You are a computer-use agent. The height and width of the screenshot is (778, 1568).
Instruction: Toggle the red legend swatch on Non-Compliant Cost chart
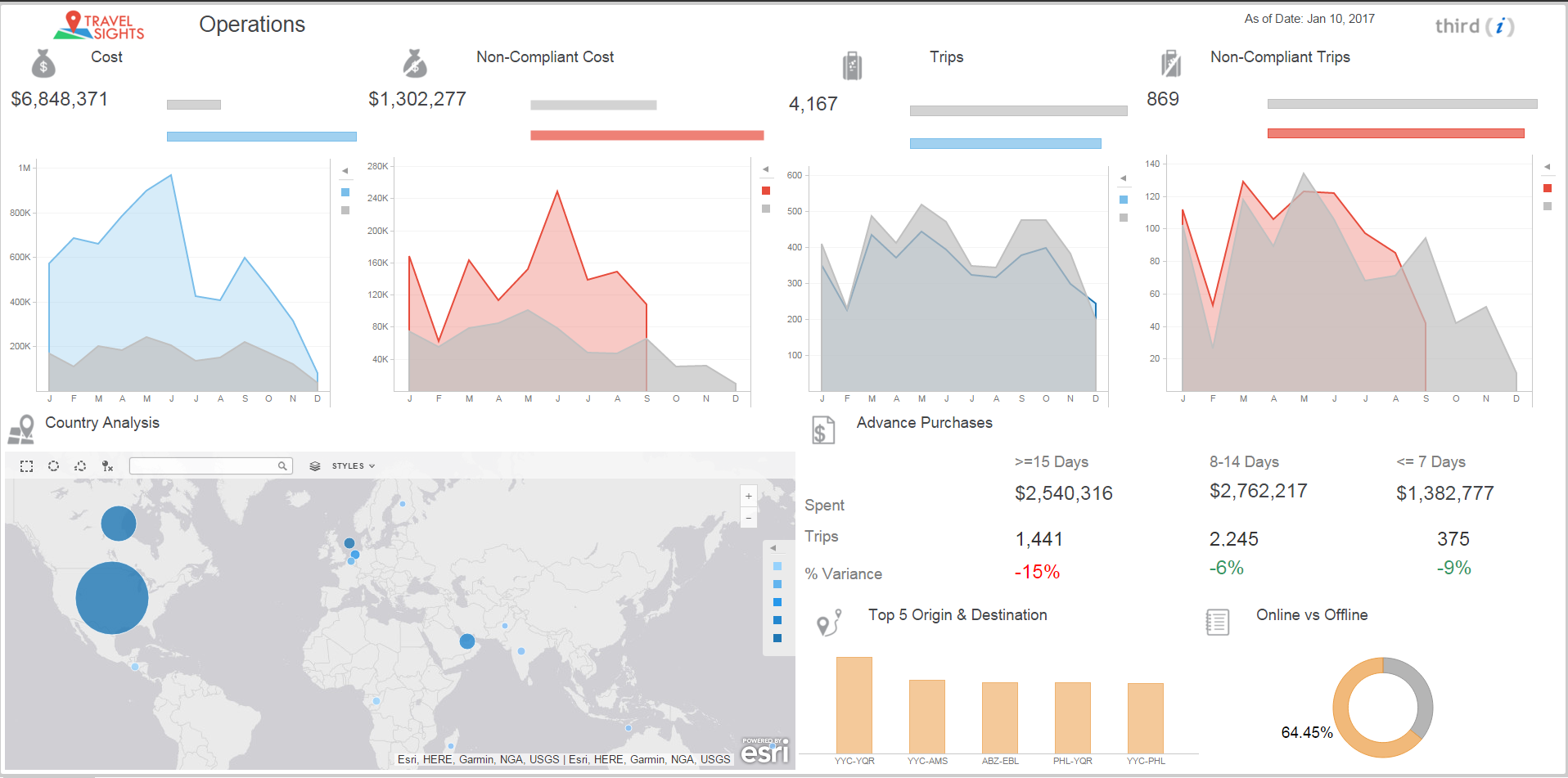766,190
